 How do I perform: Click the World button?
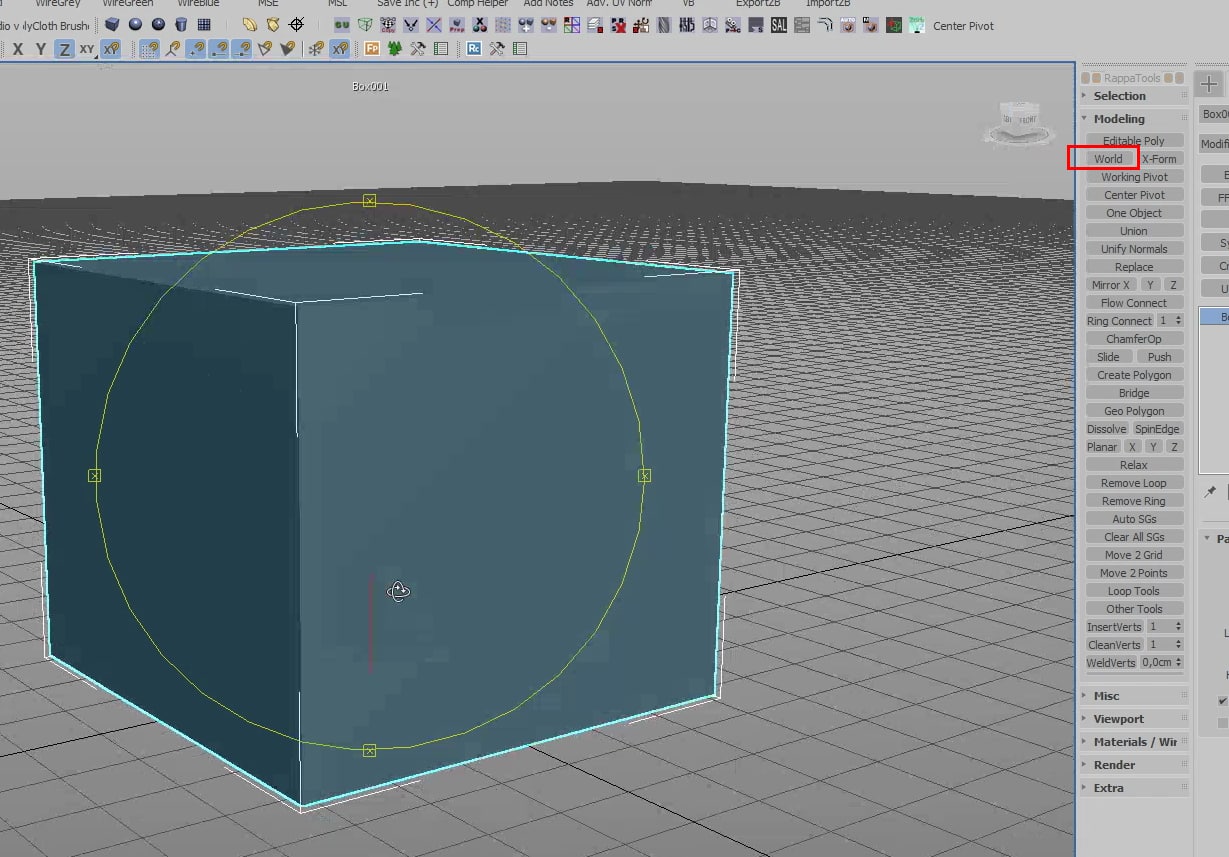(1108, 159)
